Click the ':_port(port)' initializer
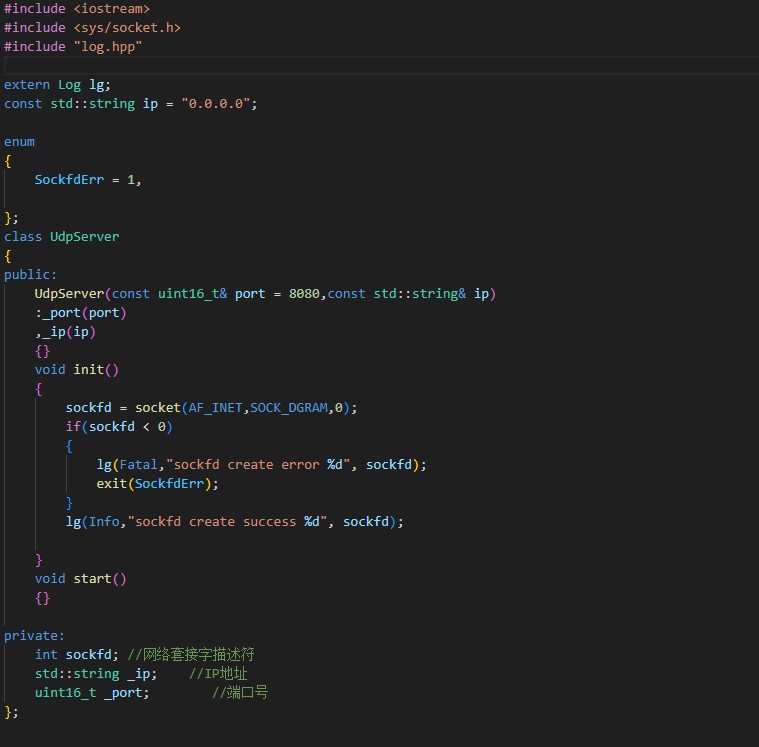The image size is (759, 747). [80, 313]
